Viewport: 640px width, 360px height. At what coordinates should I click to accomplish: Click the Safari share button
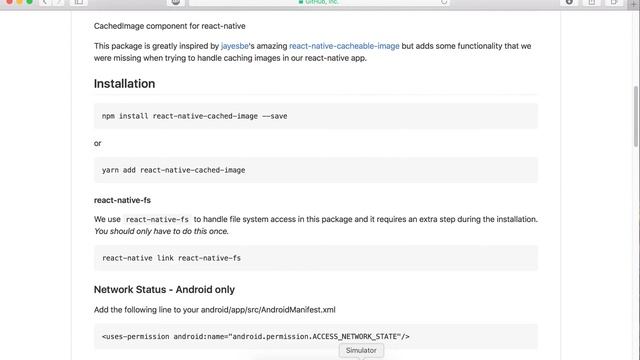(x=592, y=2)
